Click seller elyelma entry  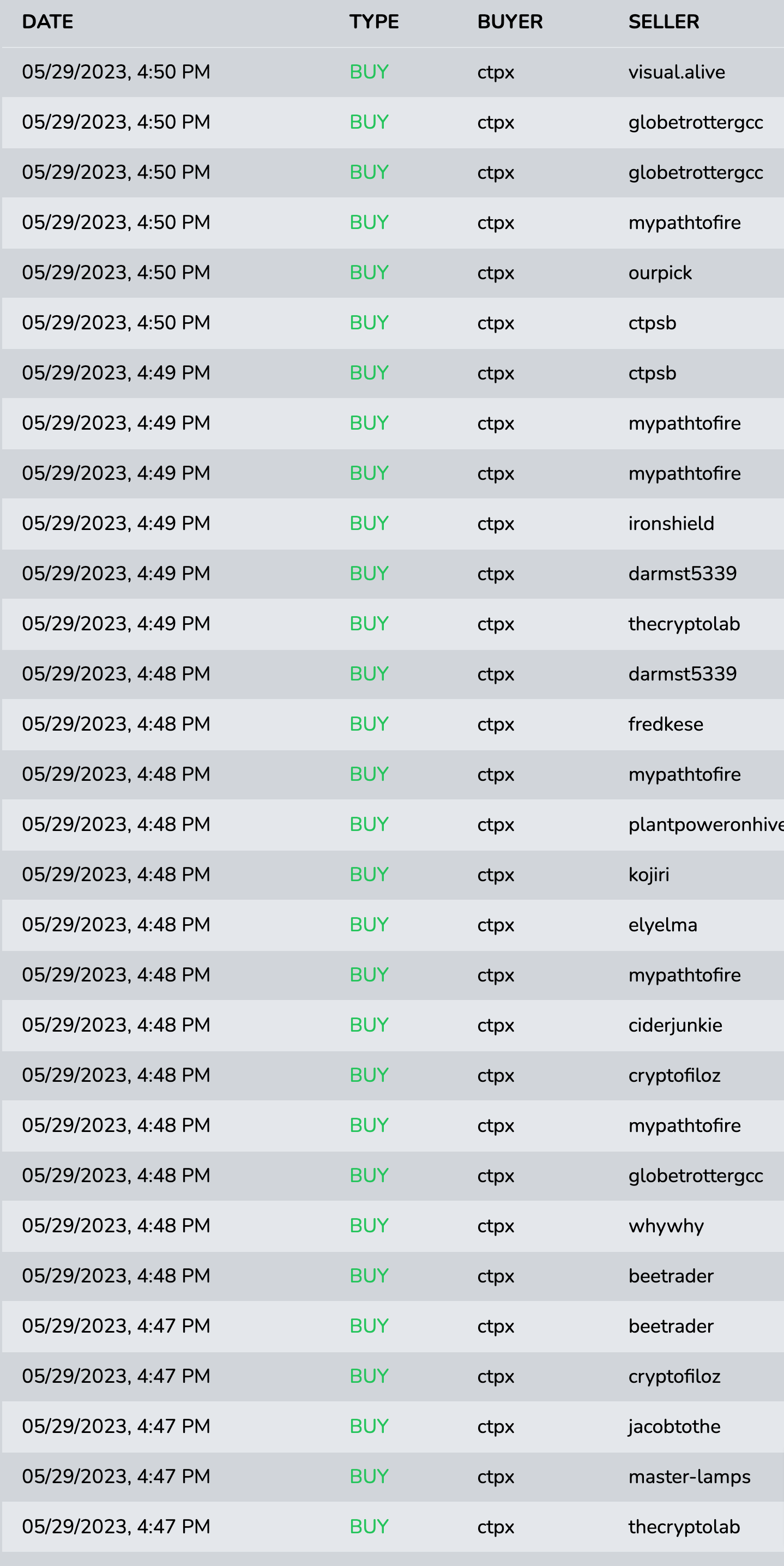tap(662, 925)
